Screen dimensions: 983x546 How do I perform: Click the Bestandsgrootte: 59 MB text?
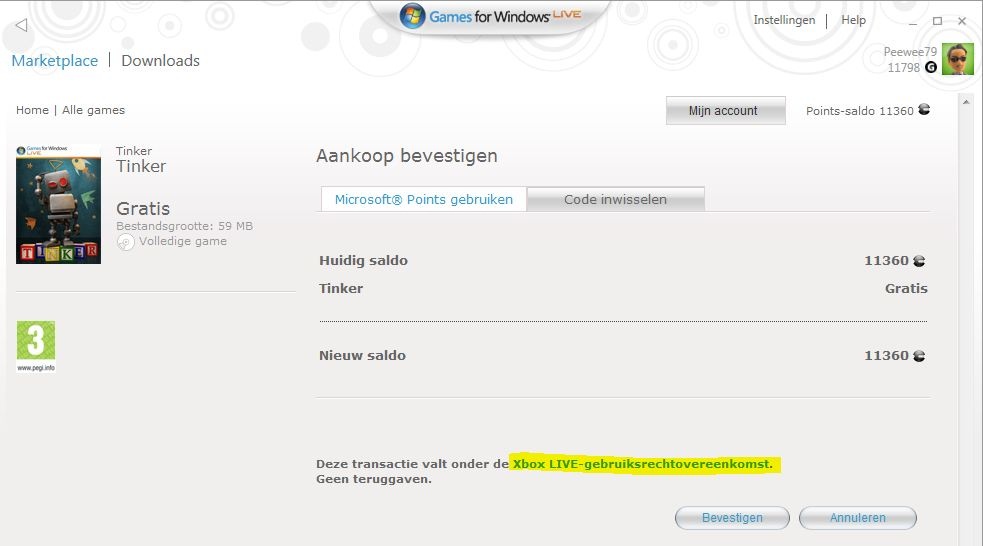pos(184,226)
